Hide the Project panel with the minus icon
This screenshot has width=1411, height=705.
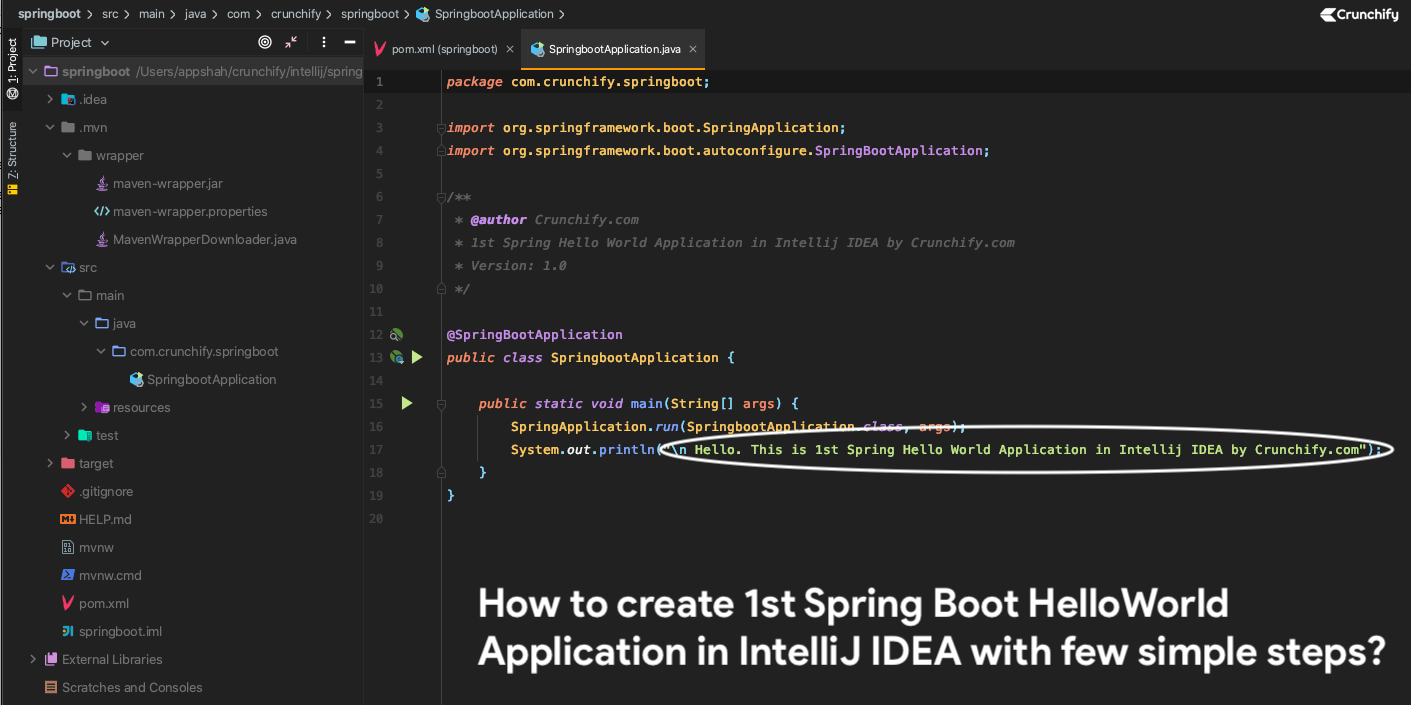point(348,42)
